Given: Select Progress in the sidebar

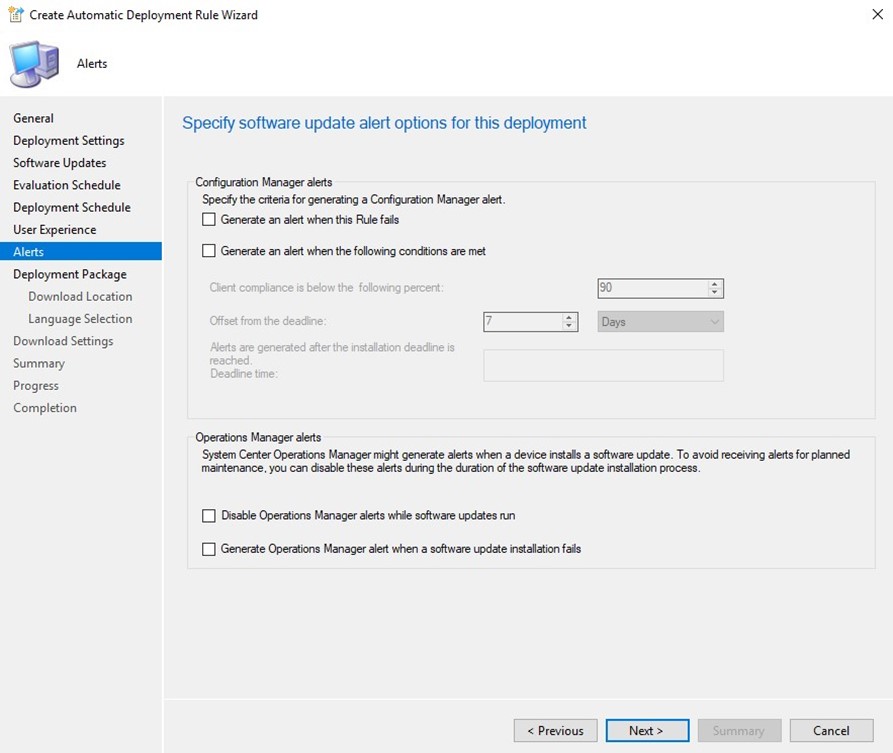Looking at the screenshot, I should (x=36, y=385).
